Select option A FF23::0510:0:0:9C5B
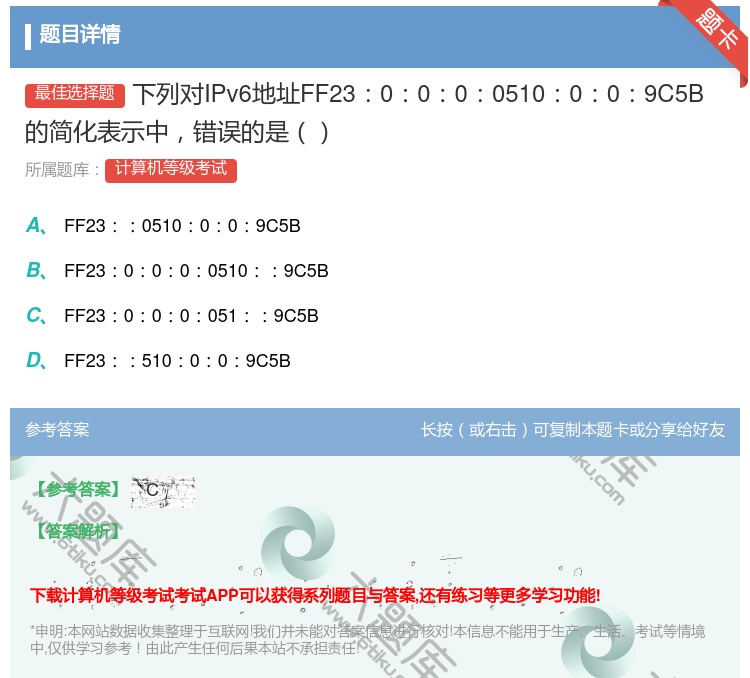 tap(164, 226)
